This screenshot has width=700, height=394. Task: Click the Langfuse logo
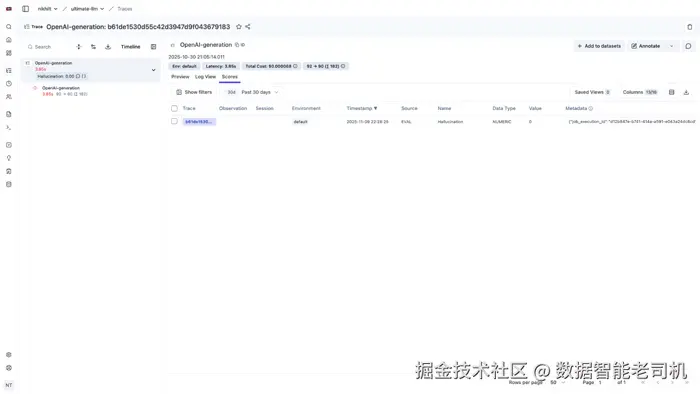(x=8, y=8)
